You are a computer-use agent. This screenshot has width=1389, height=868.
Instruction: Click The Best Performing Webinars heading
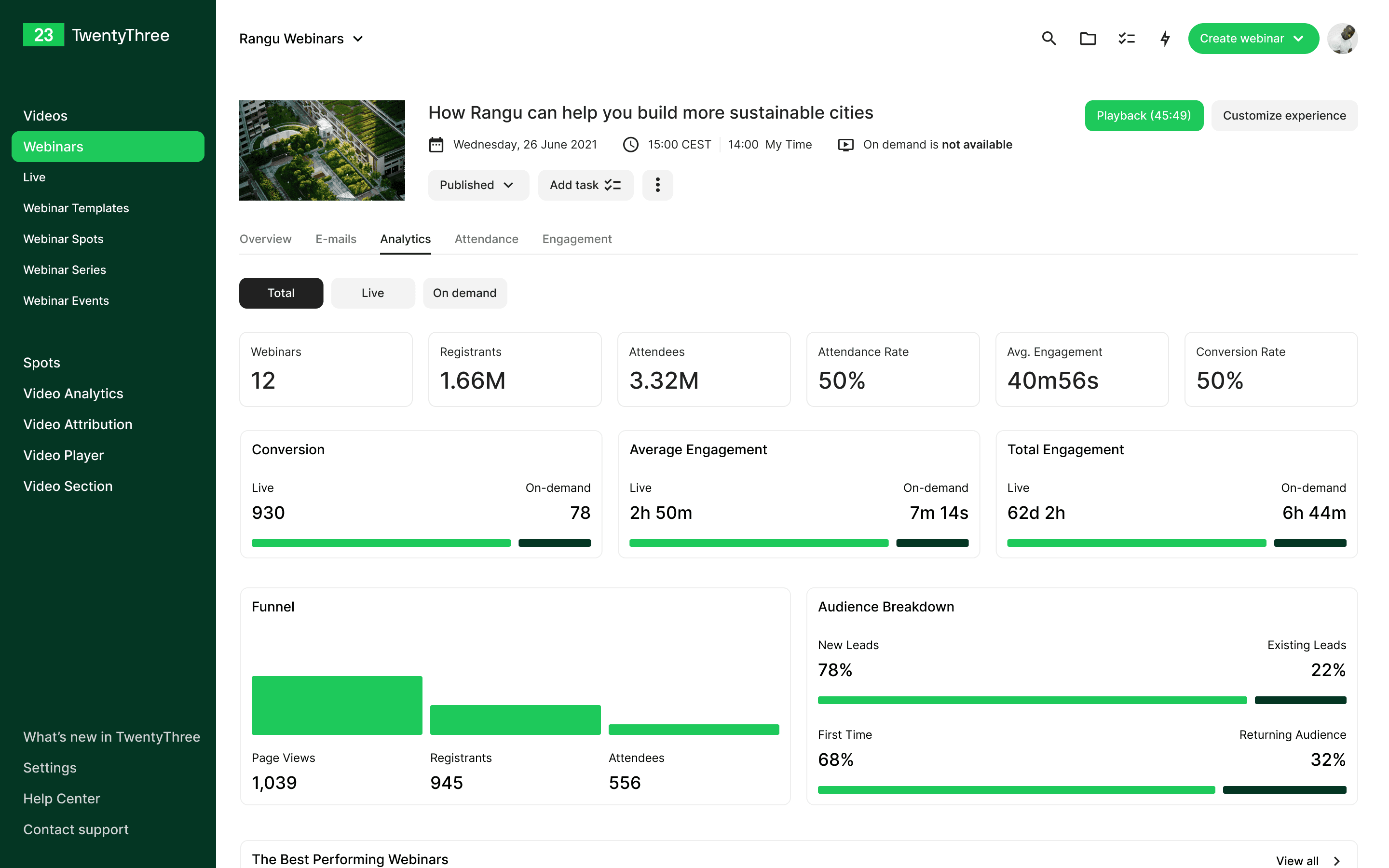point(350,859)
